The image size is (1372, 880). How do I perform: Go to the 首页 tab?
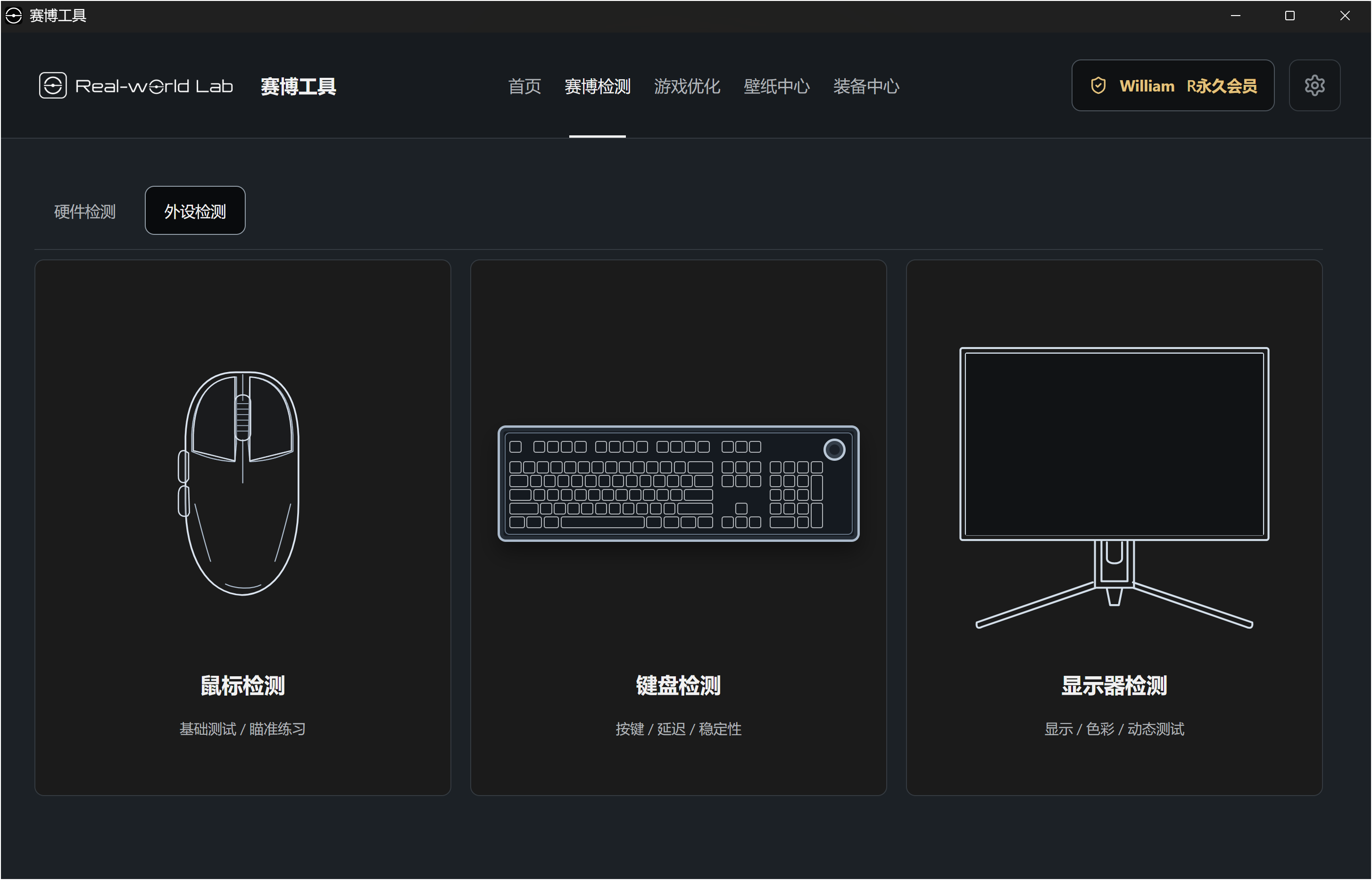(x=524, y=86)
